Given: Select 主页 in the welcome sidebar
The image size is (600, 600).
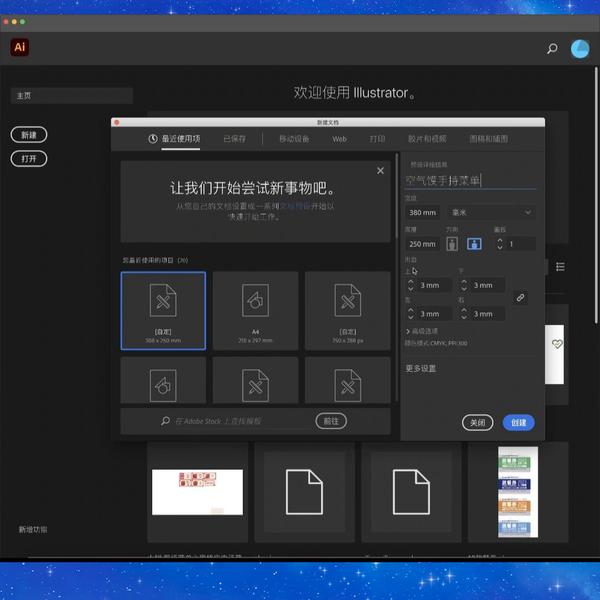Looking at the screenshot, I should (x=72, y=96).
